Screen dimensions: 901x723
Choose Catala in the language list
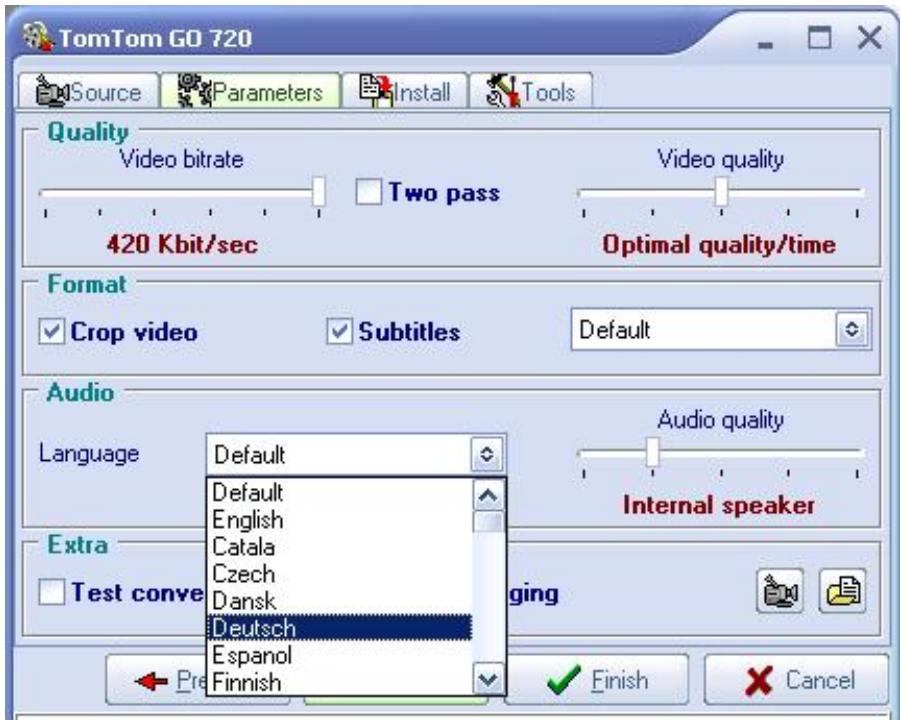[339, 547]
